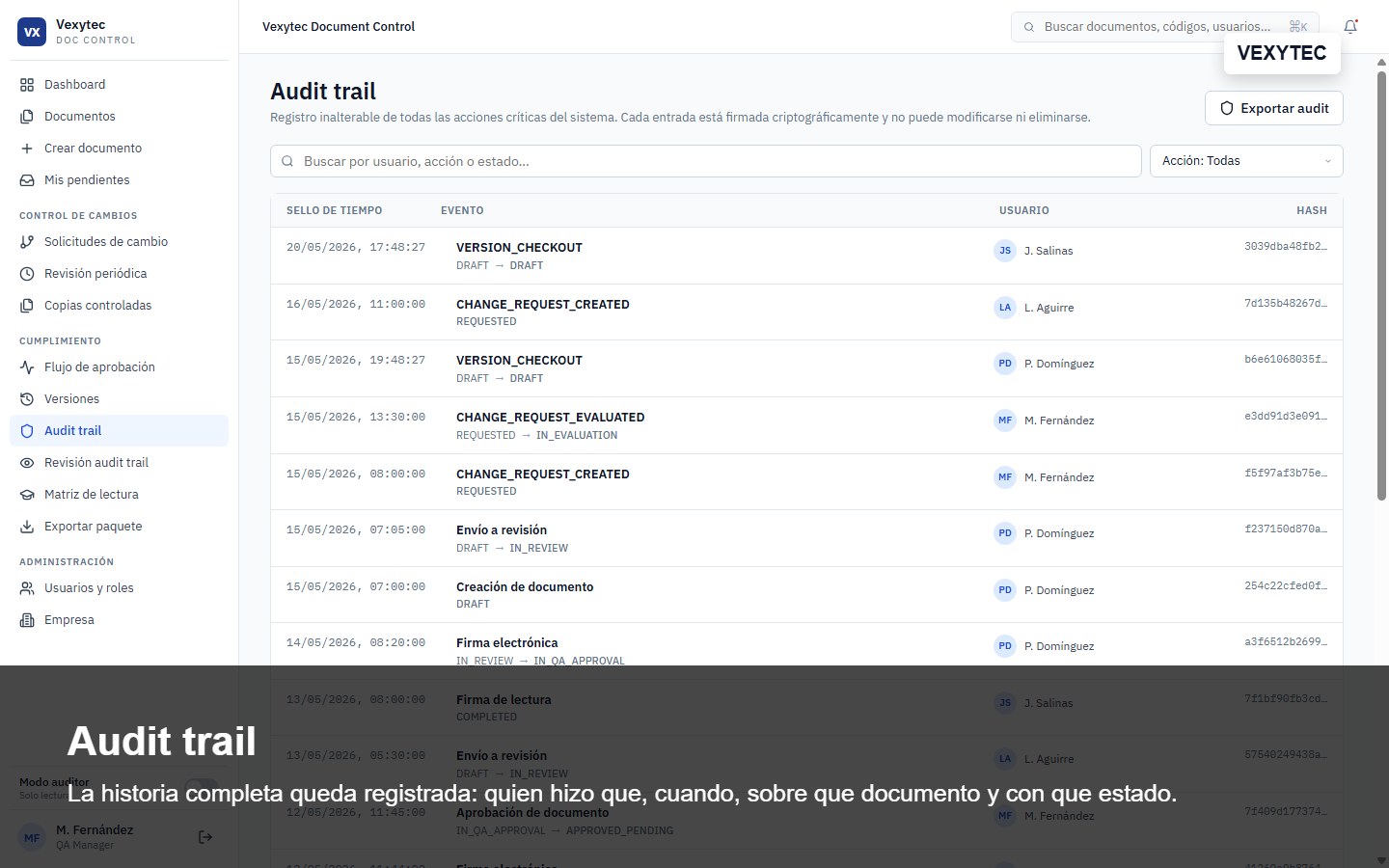Click the MF avatar on CHANGE_REQUEST_EVALUATED row
This screenshot has width=1389, height=868.
point(1005,420)
